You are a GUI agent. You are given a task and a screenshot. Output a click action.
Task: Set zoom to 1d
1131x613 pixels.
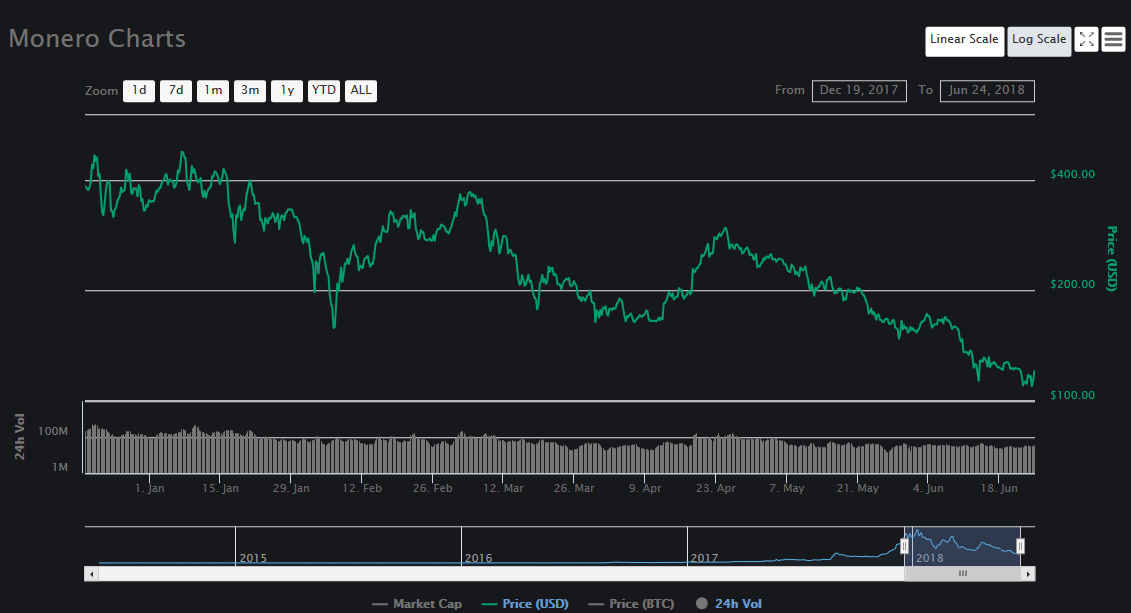point(139,91)
